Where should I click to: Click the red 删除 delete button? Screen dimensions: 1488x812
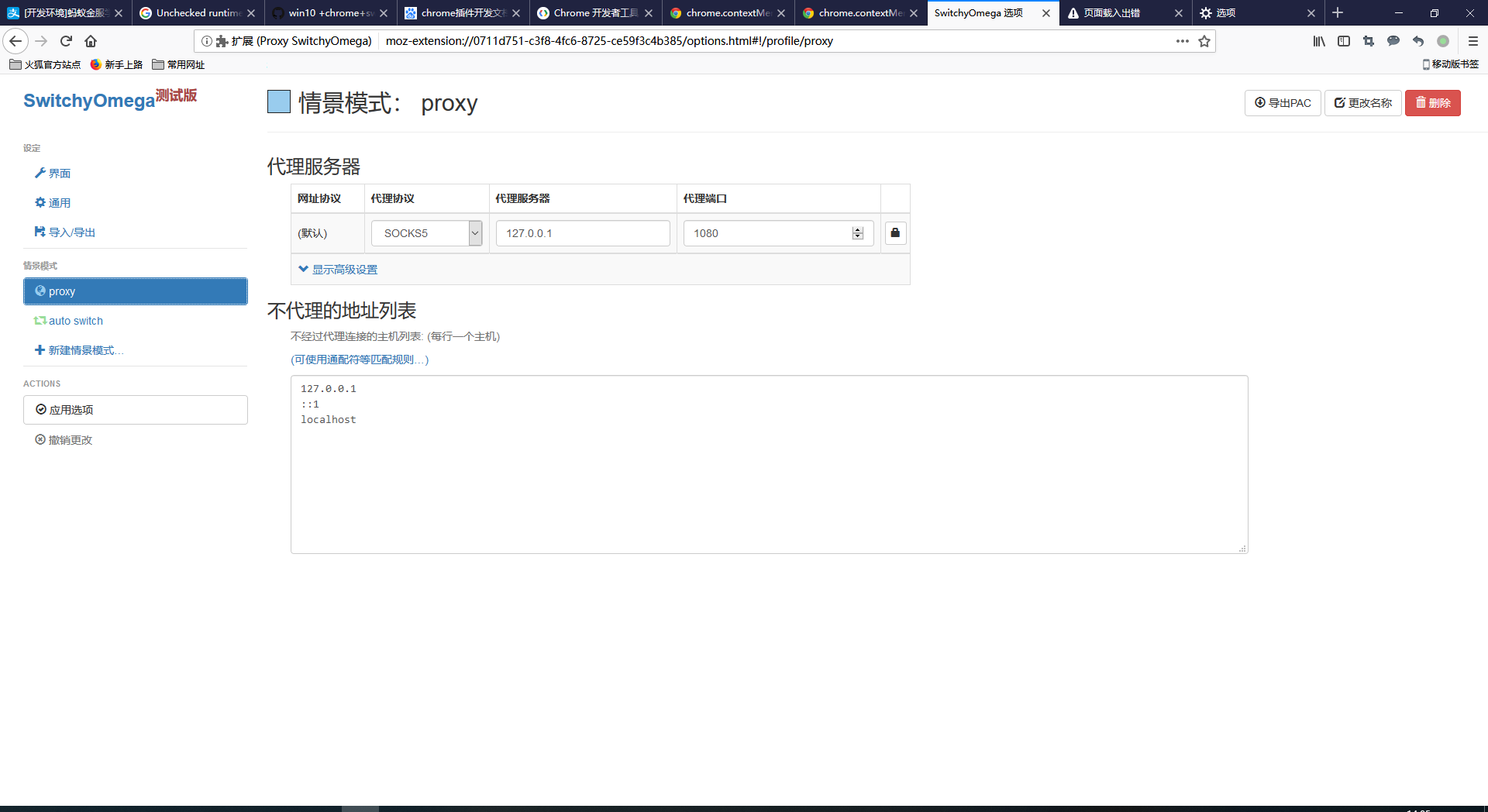pyautogui.click(x=1432, y=103)
